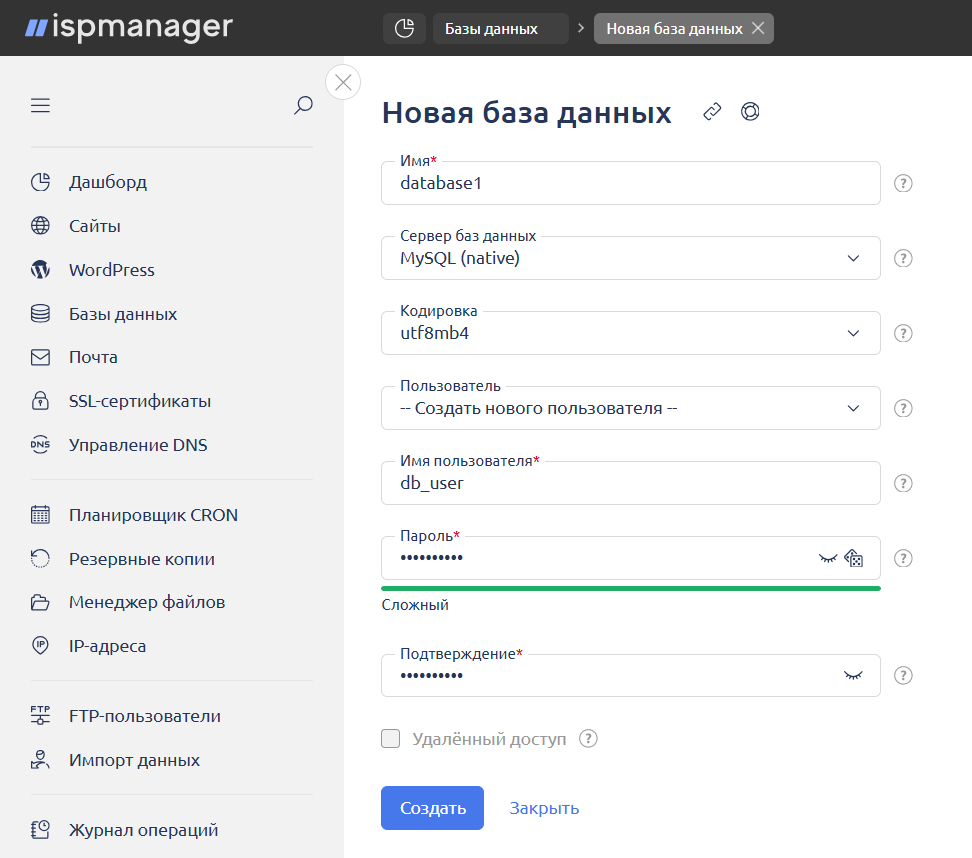
Task: Click the Имя input field
Action: (x=630, y=184)
